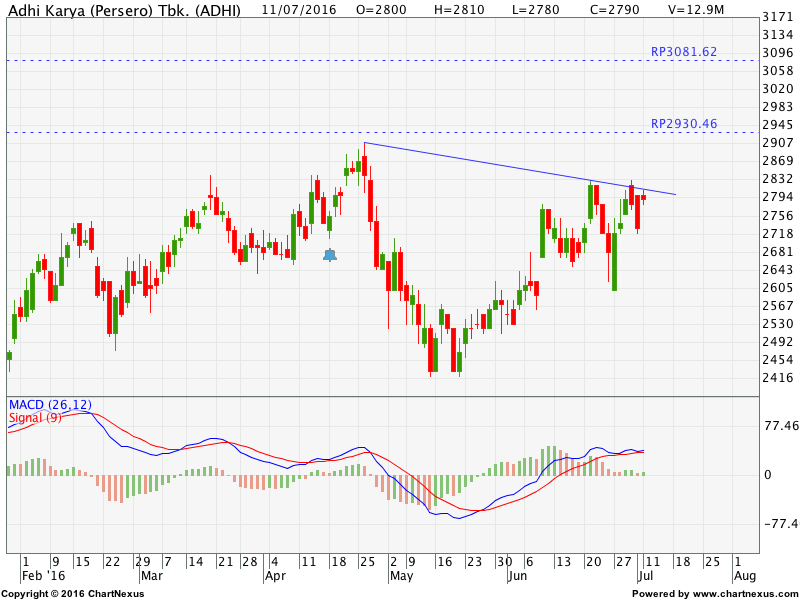800x600 pixels.
Task: Click the 77.46 MACD scale value
Action: coord(778,426)
